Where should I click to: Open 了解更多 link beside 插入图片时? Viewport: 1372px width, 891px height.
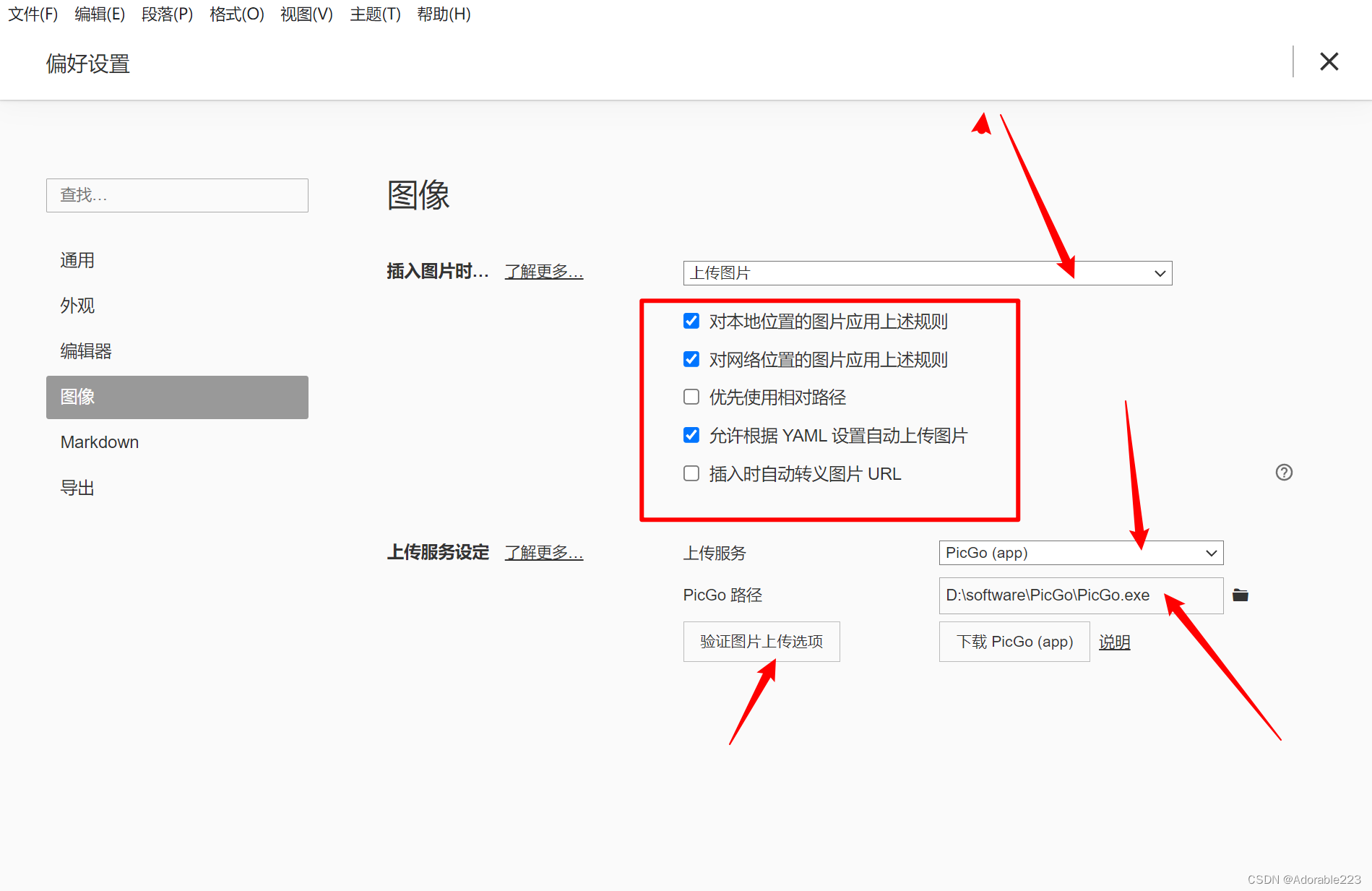click(x=544, y=272)
